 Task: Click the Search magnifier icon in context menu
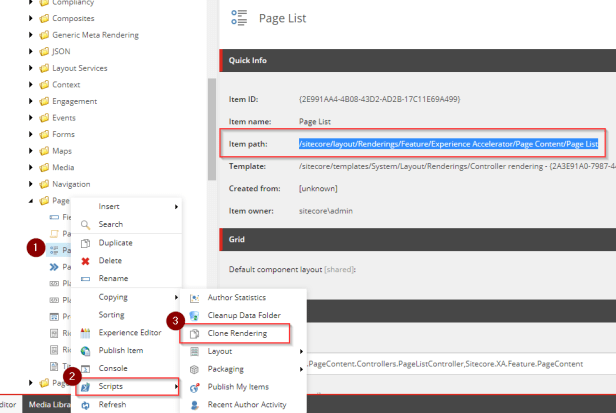click(x=85, y=224)
